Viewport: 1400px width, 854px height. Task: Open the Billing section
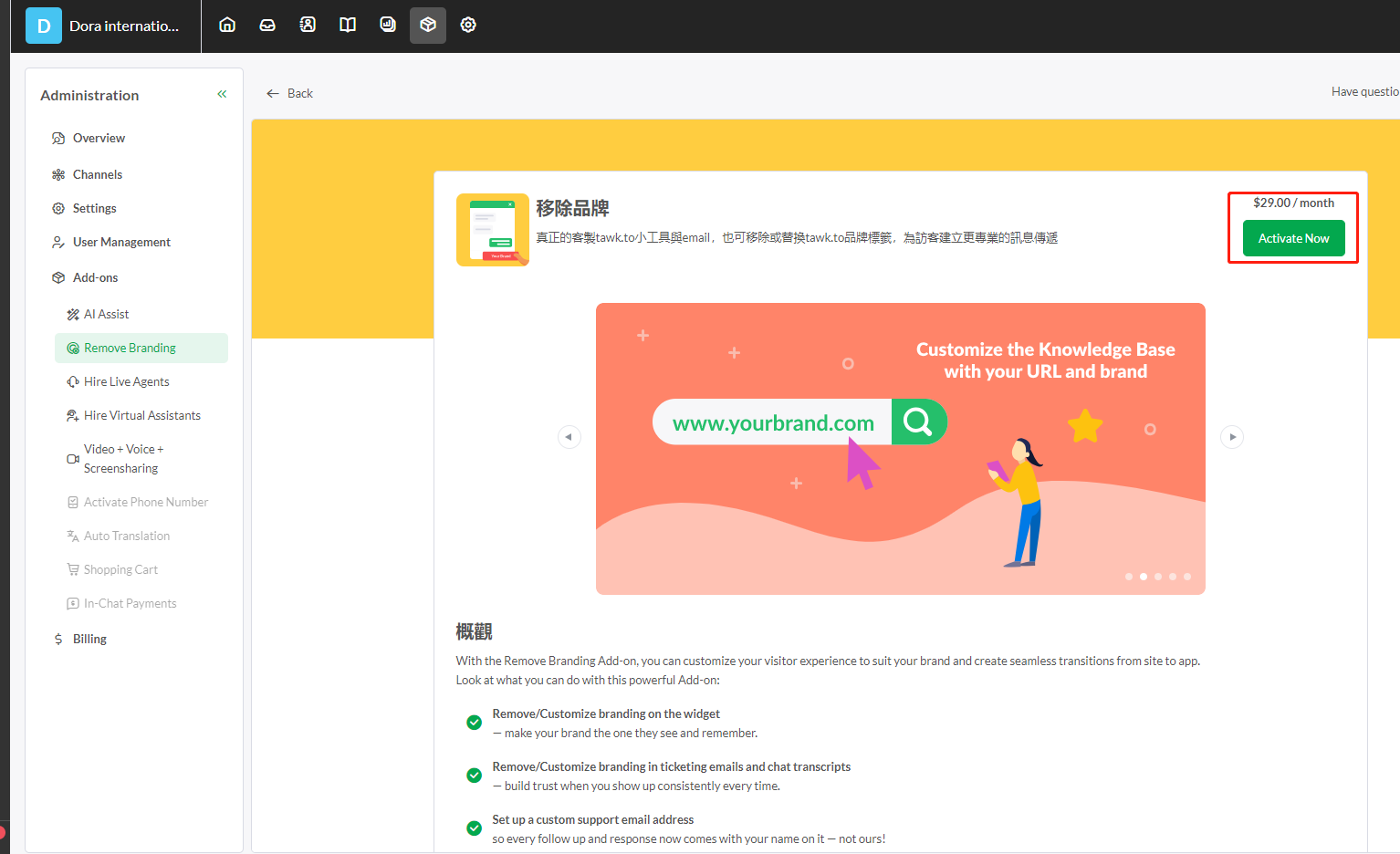pyautogui.click(x=89, y=639)
